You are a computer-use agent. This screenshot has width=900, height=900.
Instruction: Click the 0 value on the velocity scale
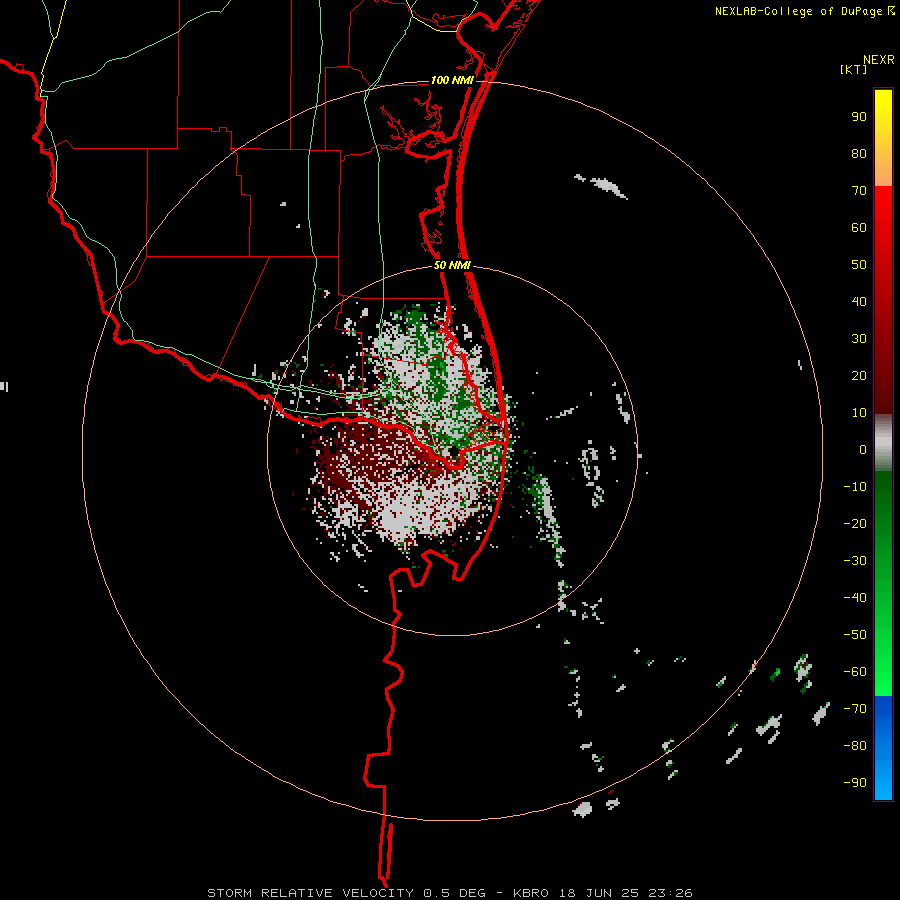click(x=863, y=449)
